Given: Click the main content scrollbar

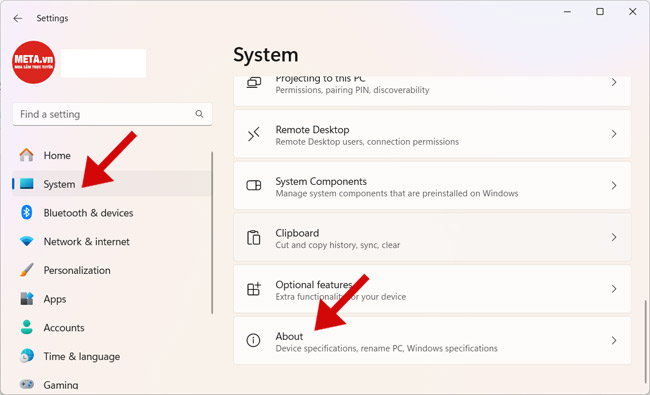Looking at the screenshot, I should [x=645, y=342].
